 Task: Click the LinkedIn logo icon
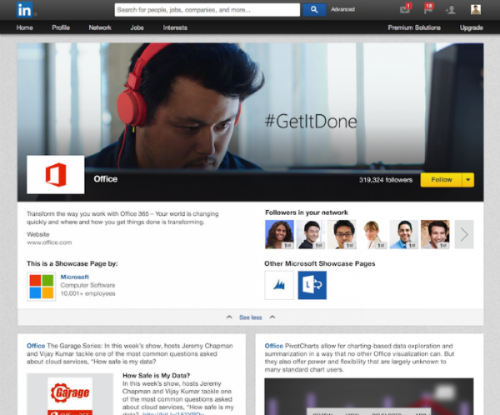click(x=25, y=10)
